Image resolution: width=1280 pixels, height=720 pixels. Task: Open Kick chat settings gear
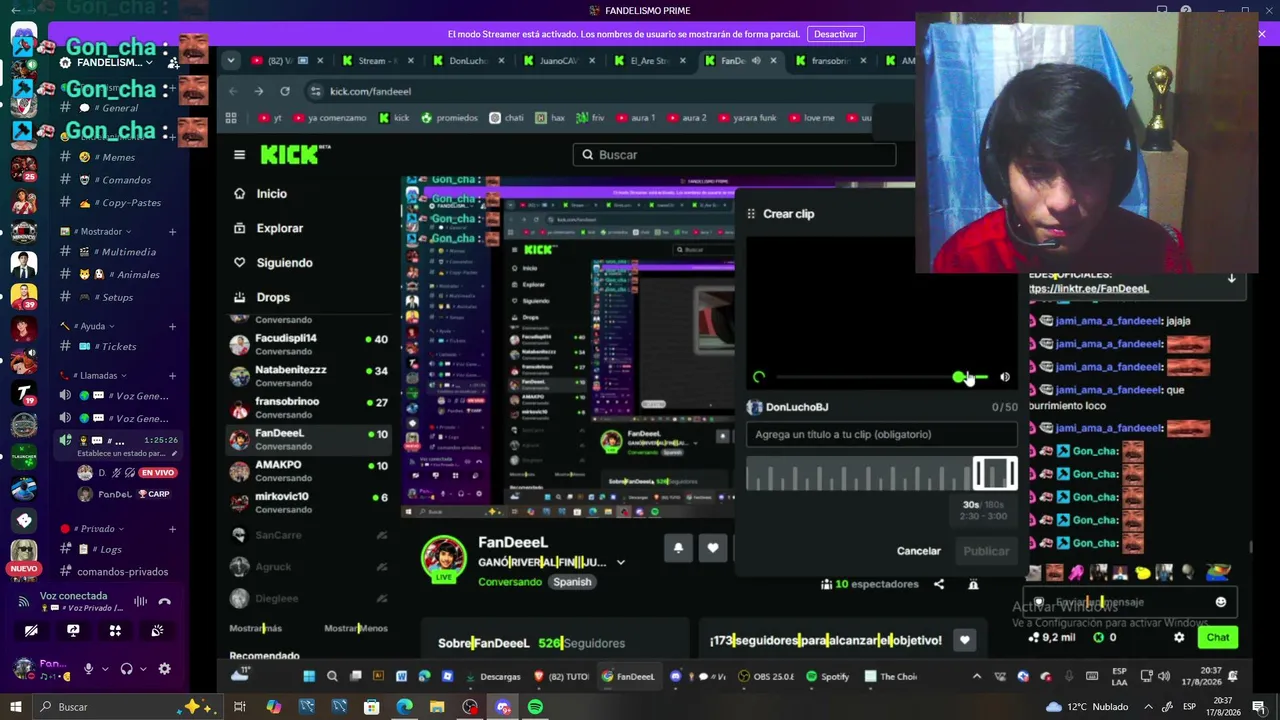(x=1179, y=637)
